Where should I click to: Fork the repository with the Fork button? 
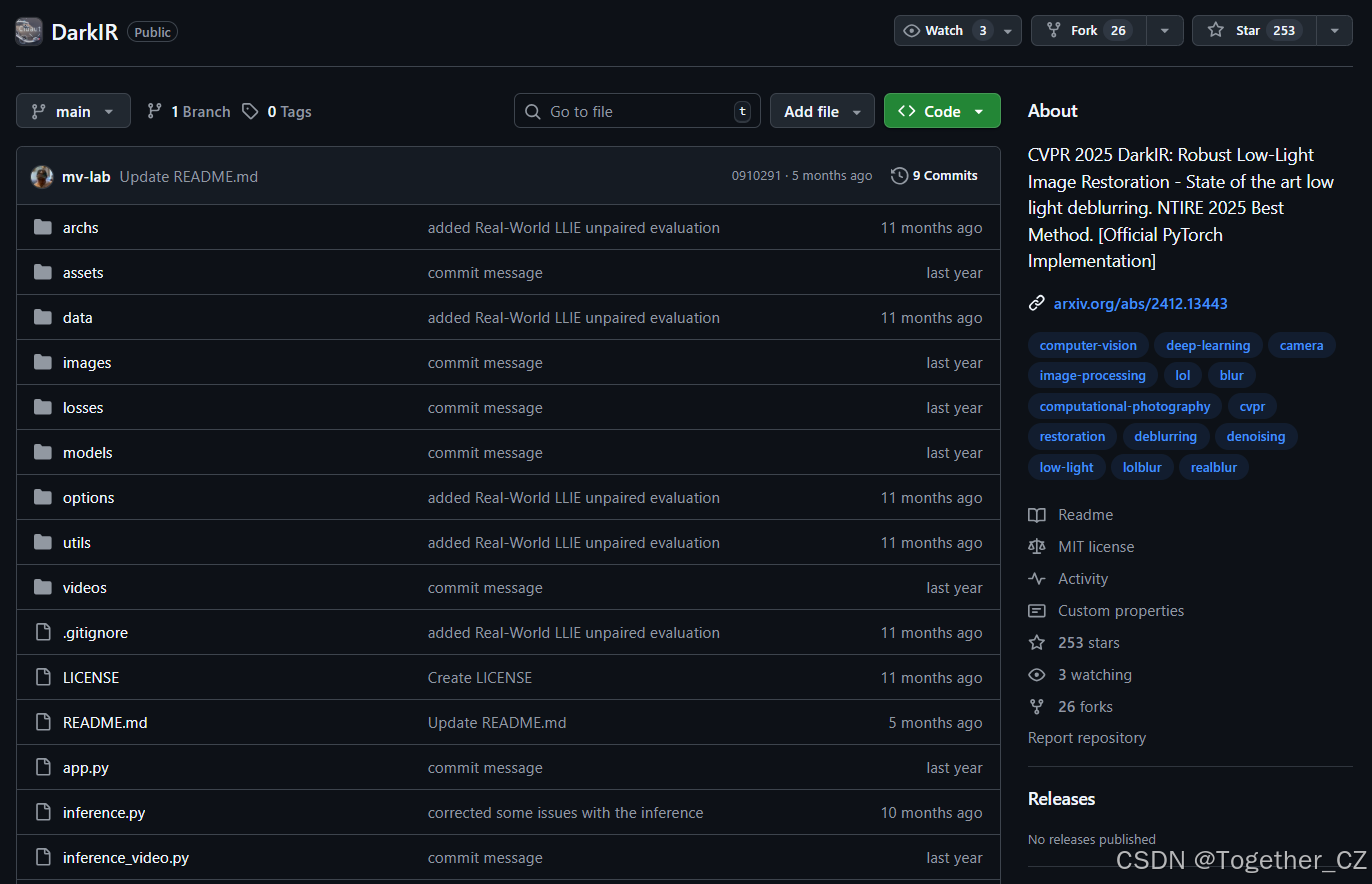(1089, 31)
